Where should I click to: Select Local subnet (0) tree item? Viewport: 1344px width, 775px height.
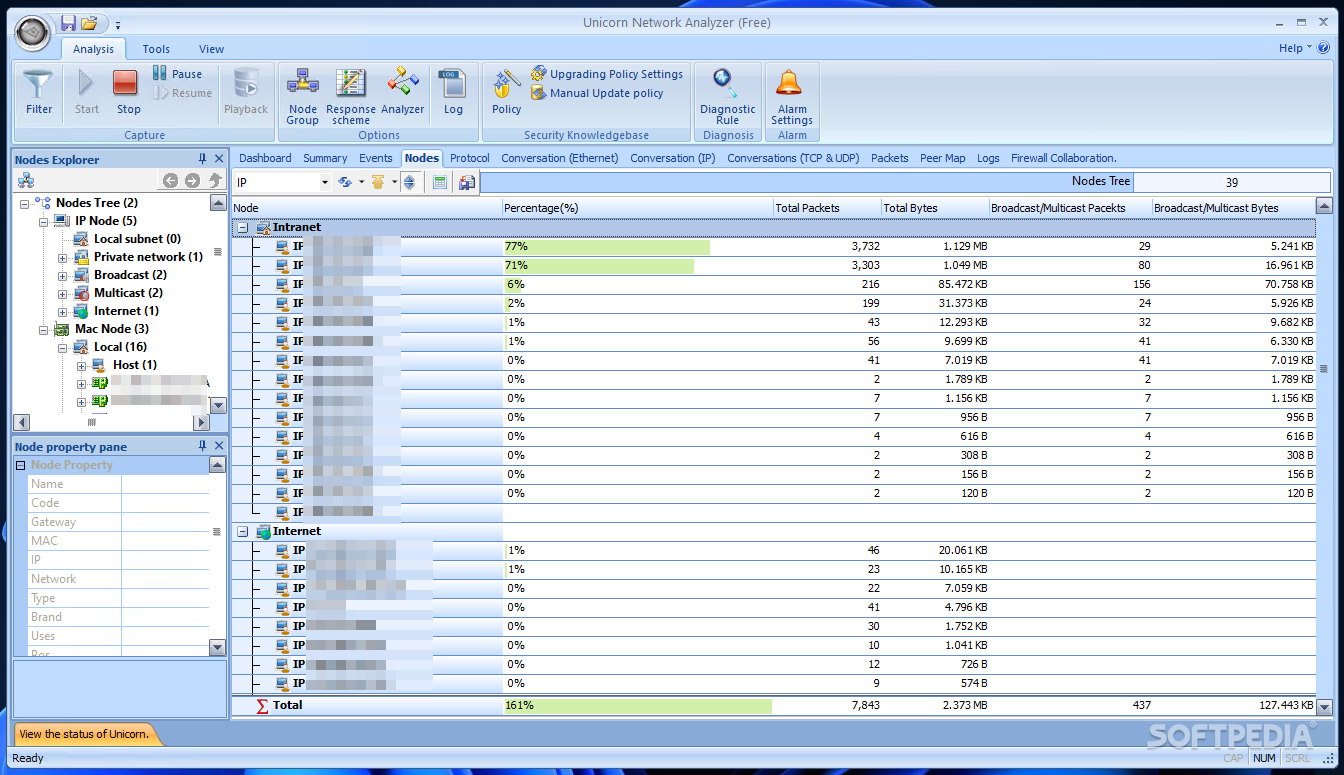click(x=137, y=239)
